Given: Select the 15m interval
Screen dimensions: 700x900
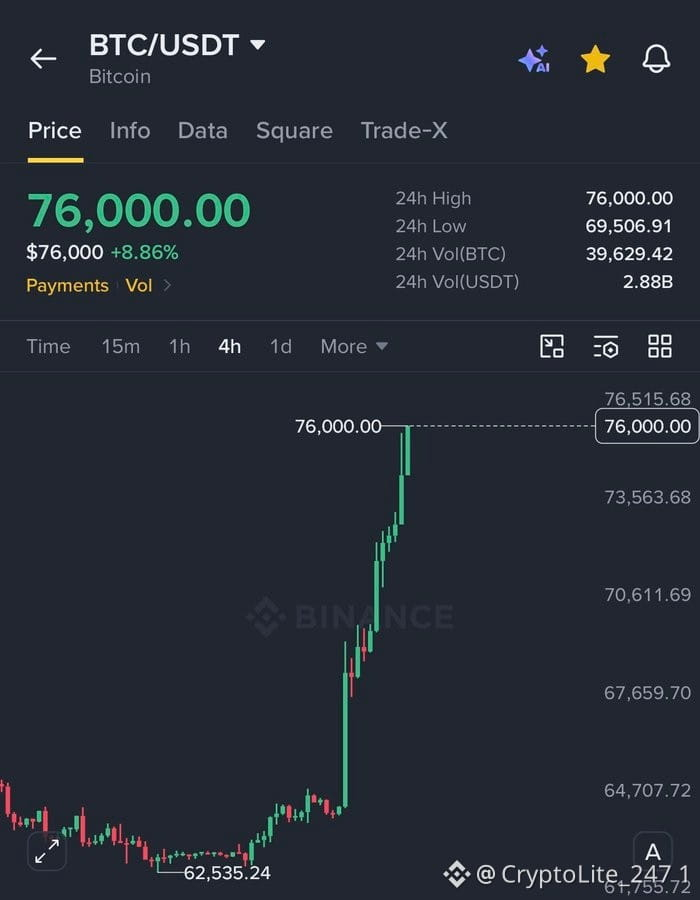Looking at the screenshot, I should (x=121, y=346).
